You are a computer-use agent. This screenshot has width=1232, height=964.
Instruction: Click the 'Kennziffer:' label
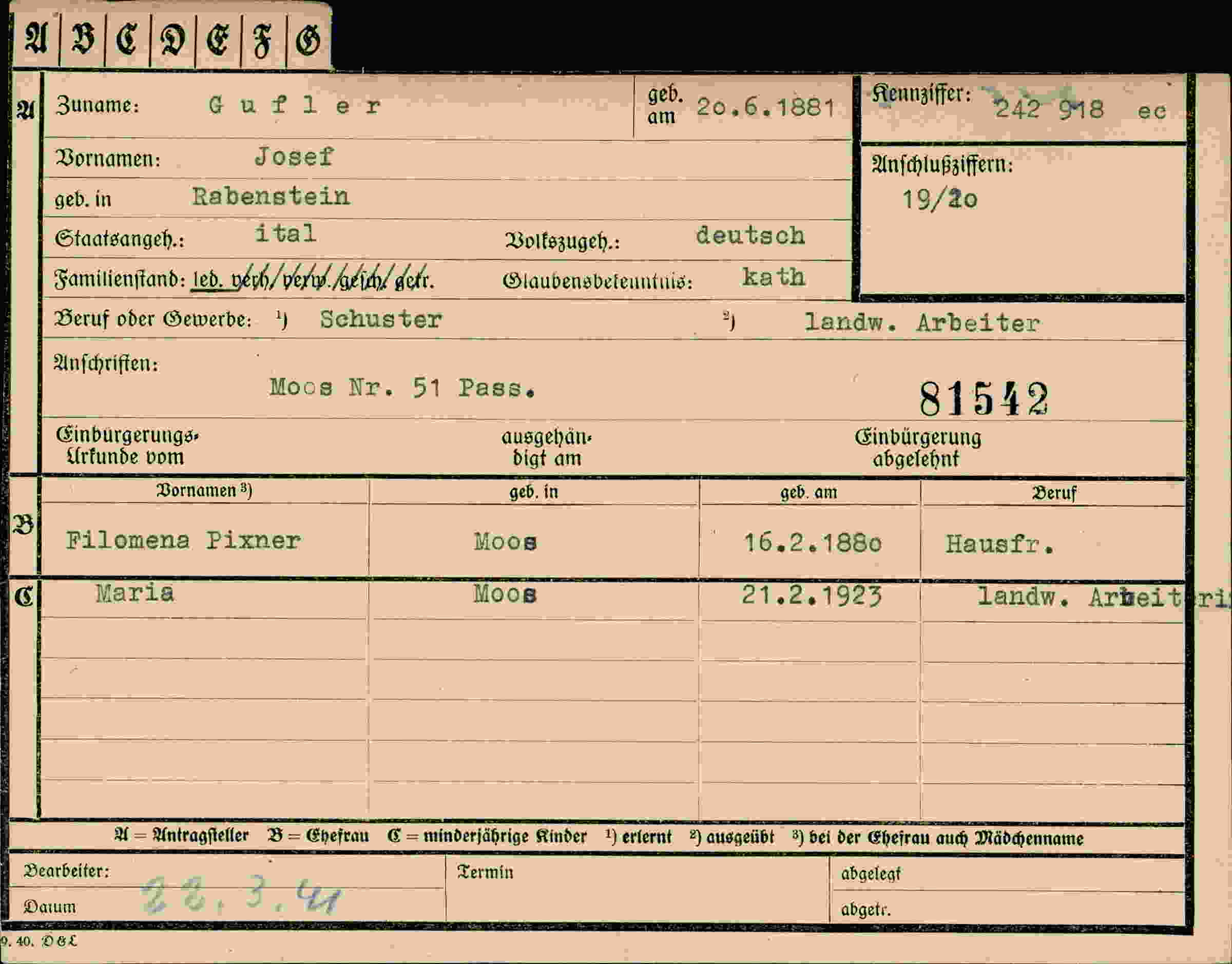coord(921,94)
